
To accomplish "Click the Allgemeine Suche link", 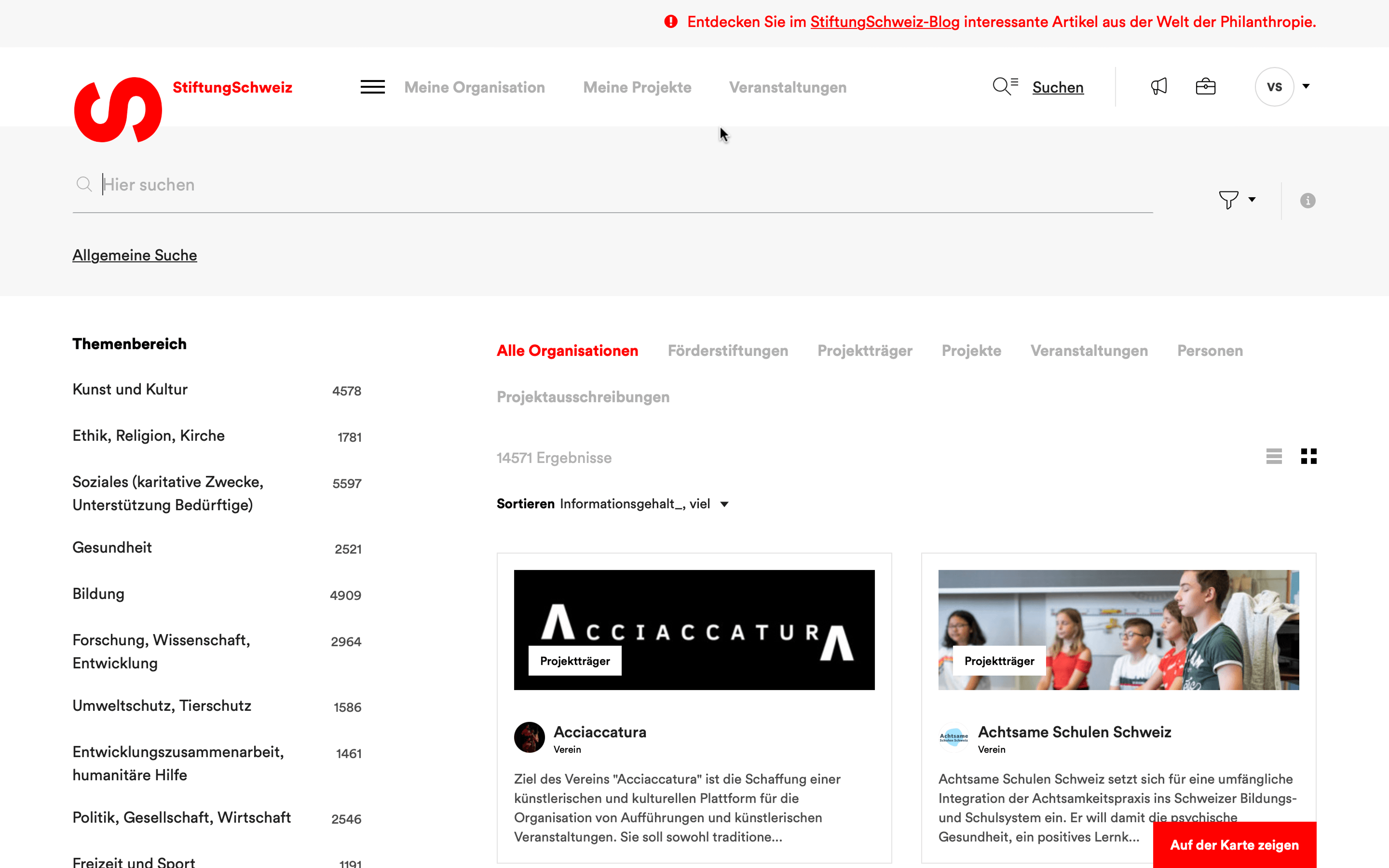I will [x=135, y=255].
